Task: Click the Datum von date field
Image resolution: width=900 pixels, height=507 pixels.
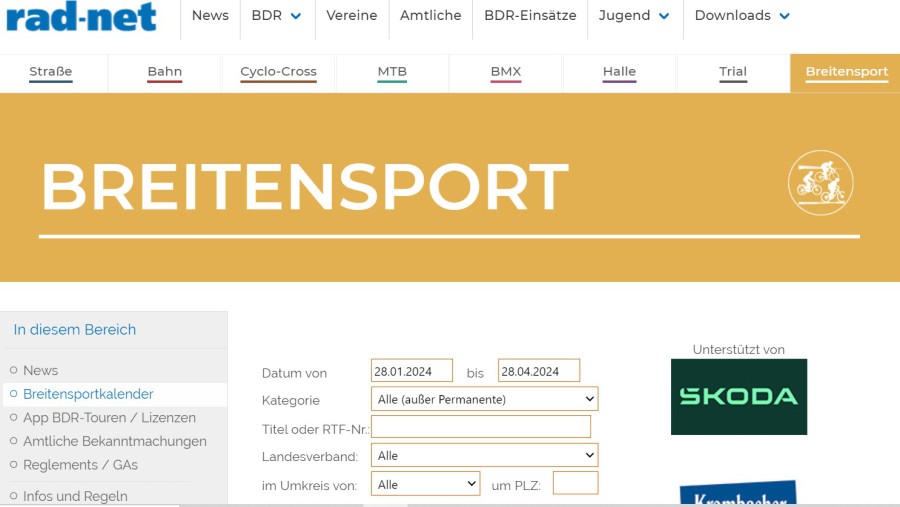Action: click(411, 371)
